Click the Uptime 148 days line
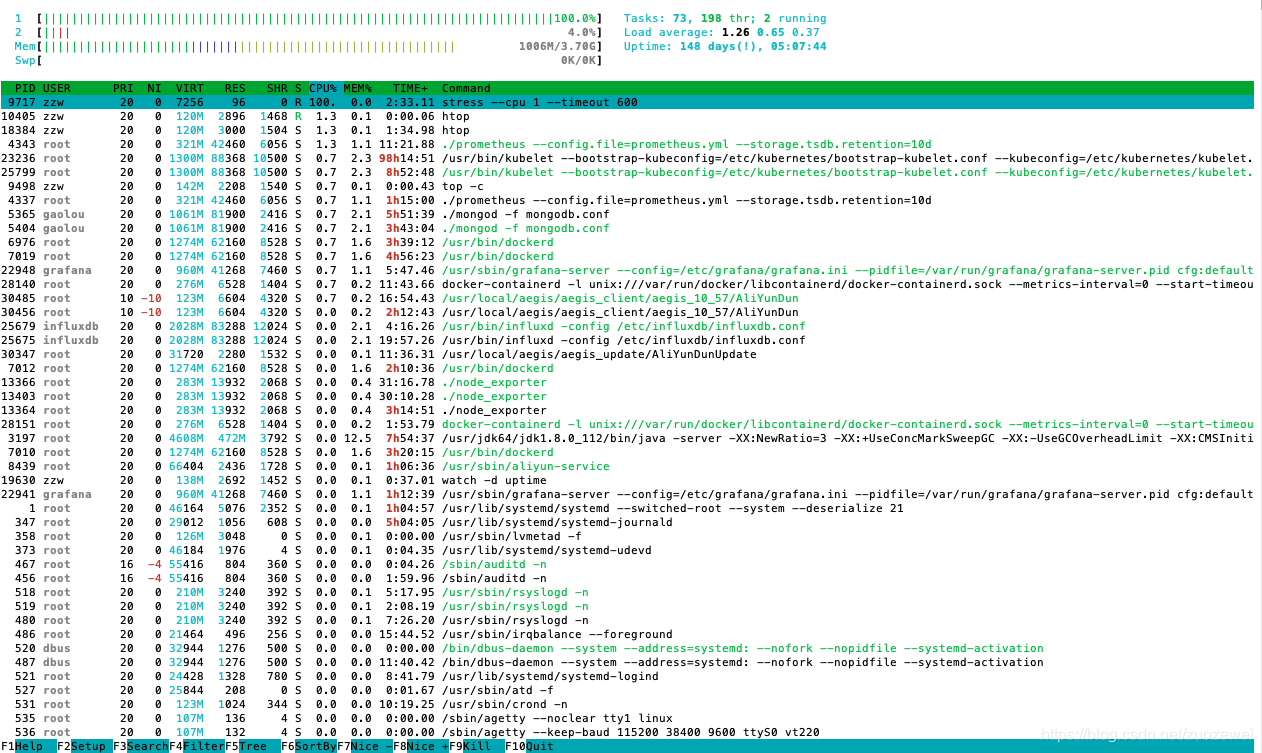This screenshot has width=1262, height=753. 725,46
